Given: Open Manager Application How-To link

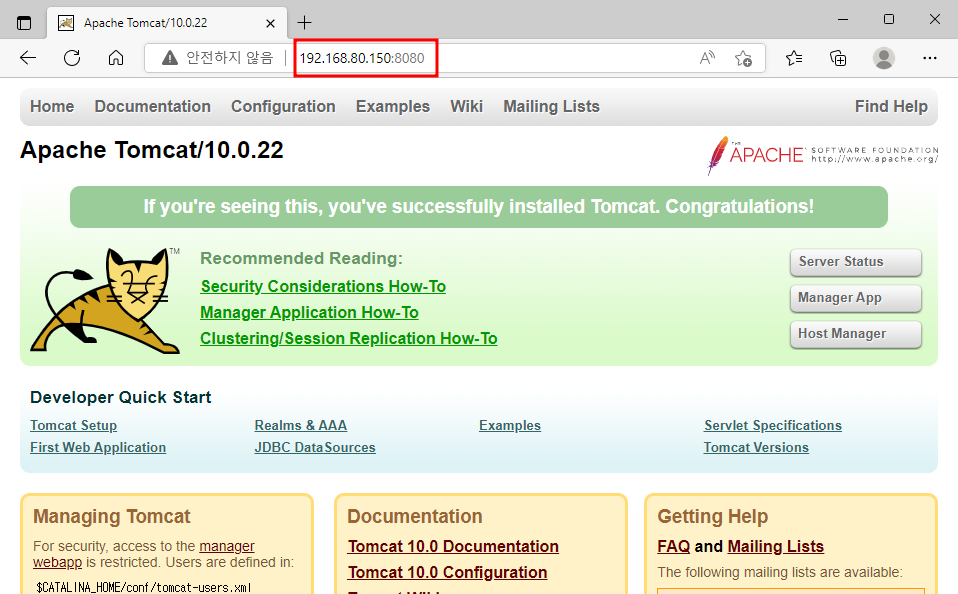Looking at the screenshot, I should coord(309,313).
